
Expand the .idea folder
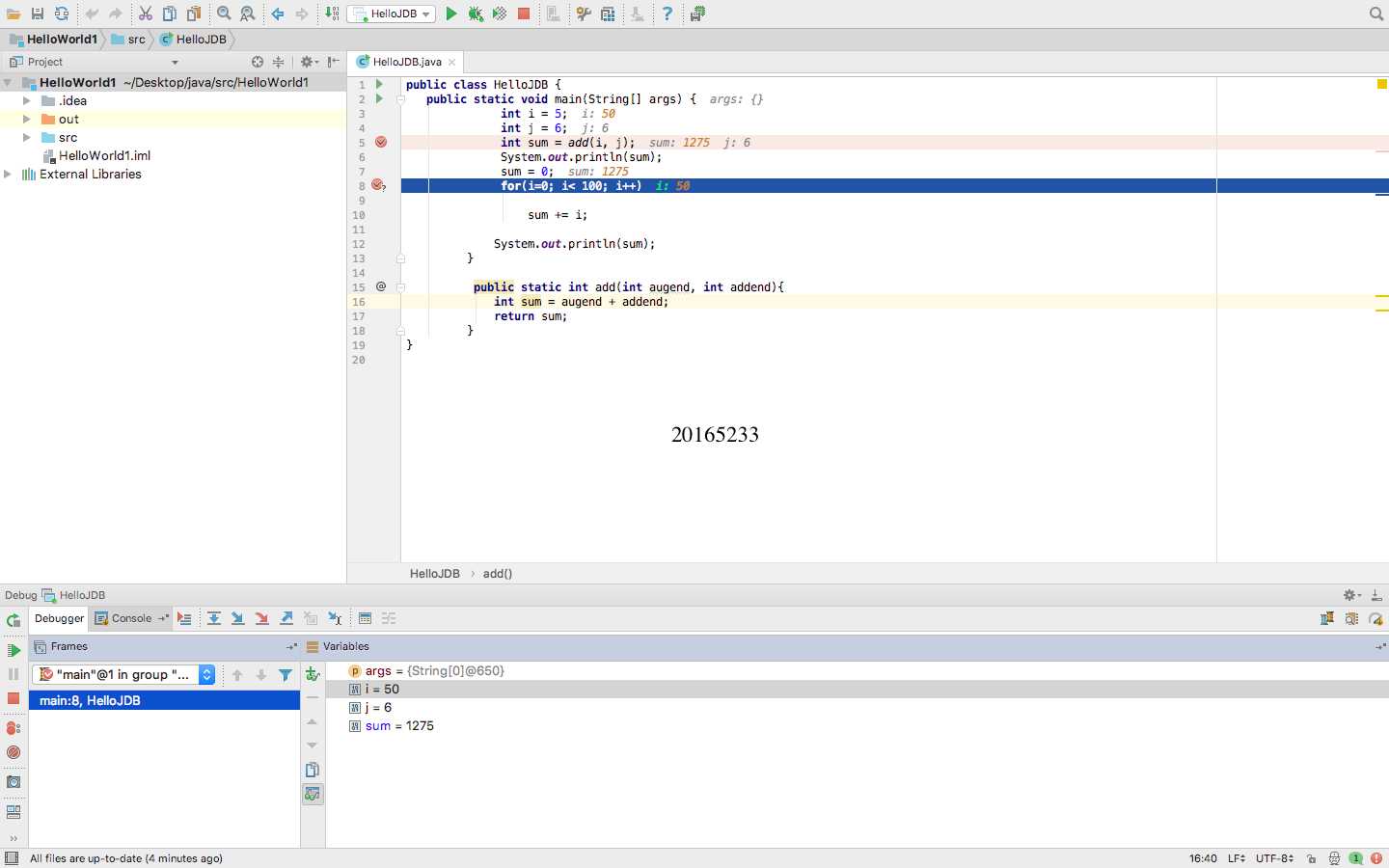coord(27,100)
